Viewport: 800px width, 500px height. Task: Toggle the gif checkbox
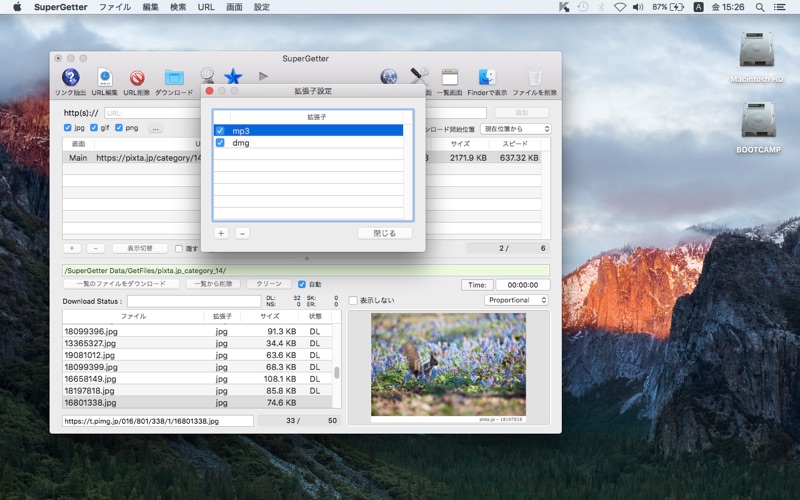93,128
